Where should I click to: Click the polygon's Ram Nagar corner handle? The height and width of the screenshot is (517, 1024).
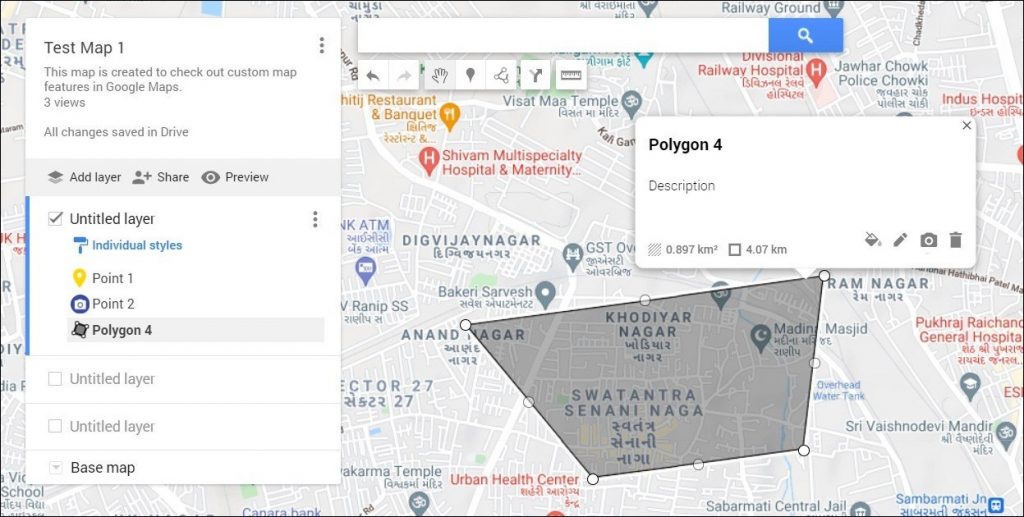click(x=824, y=276)
